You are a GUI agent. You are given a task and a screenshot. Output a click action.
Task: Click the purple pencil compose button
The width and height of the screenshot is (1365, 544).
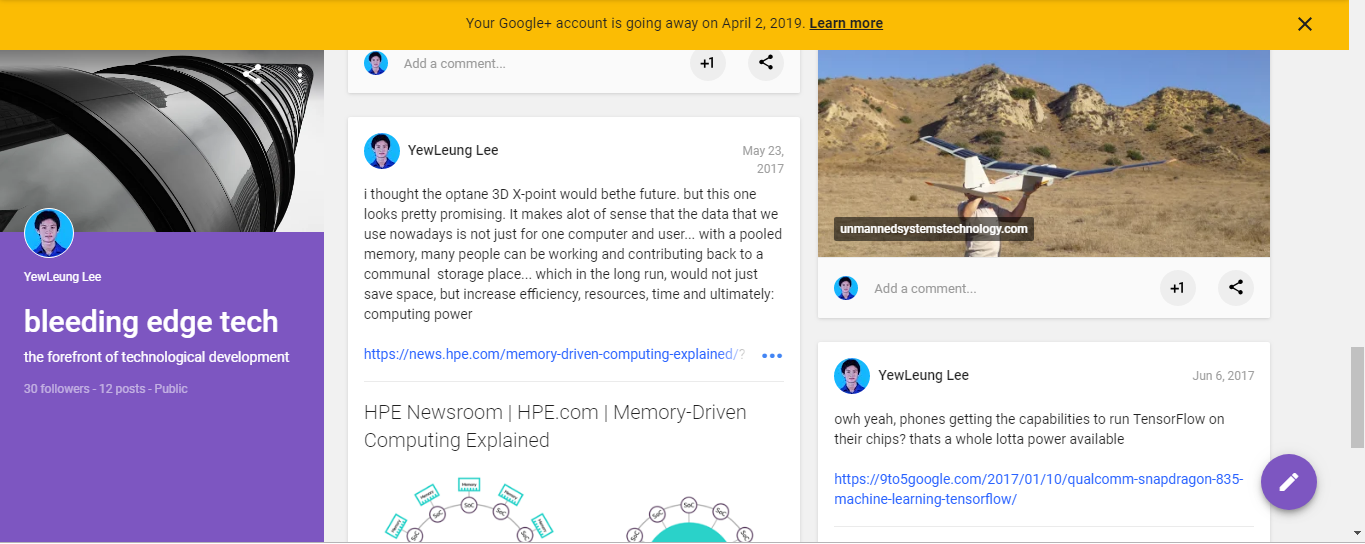coord(1289,482)
